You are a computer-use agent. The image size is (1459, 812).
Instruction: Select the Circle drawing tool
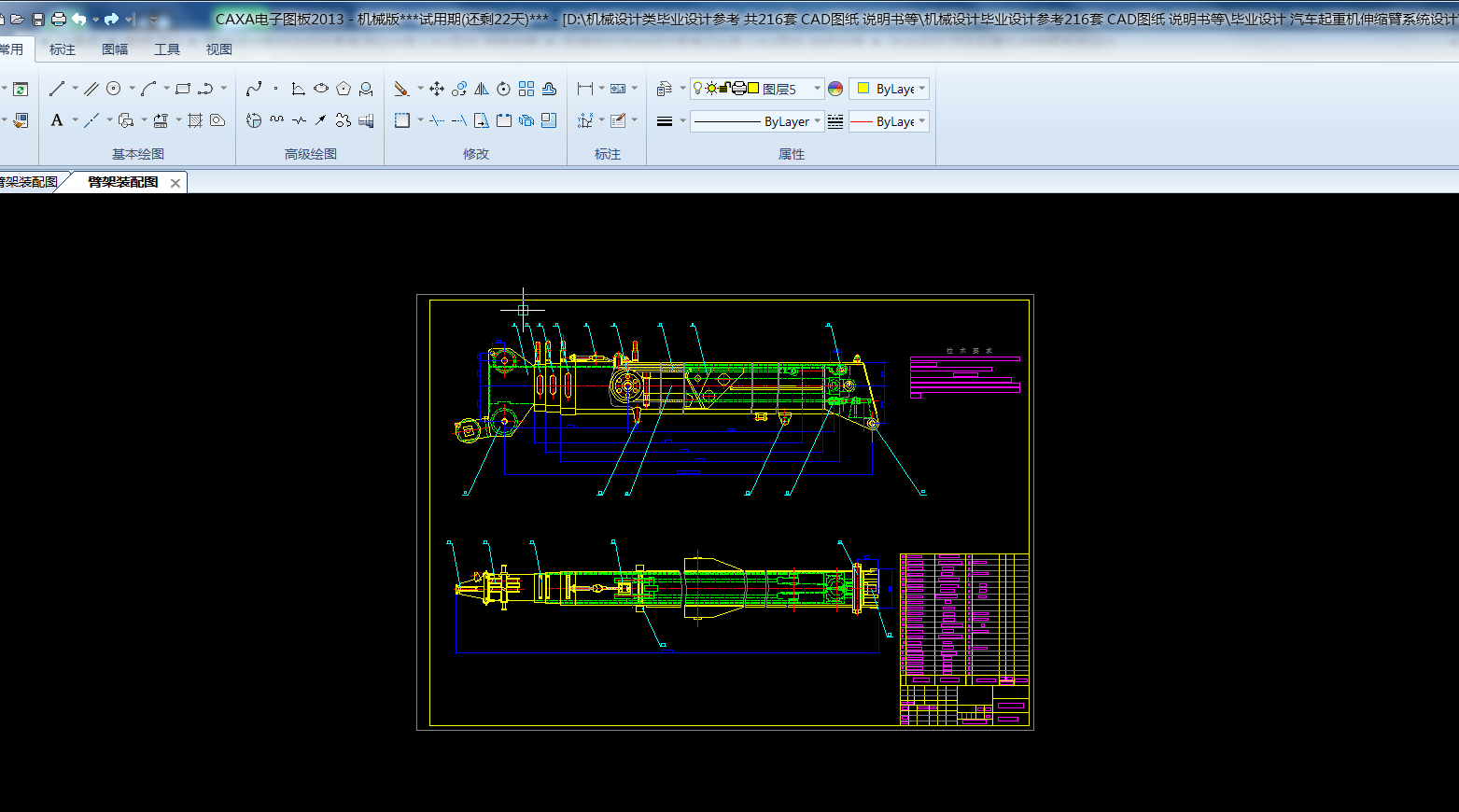[114, 89]
